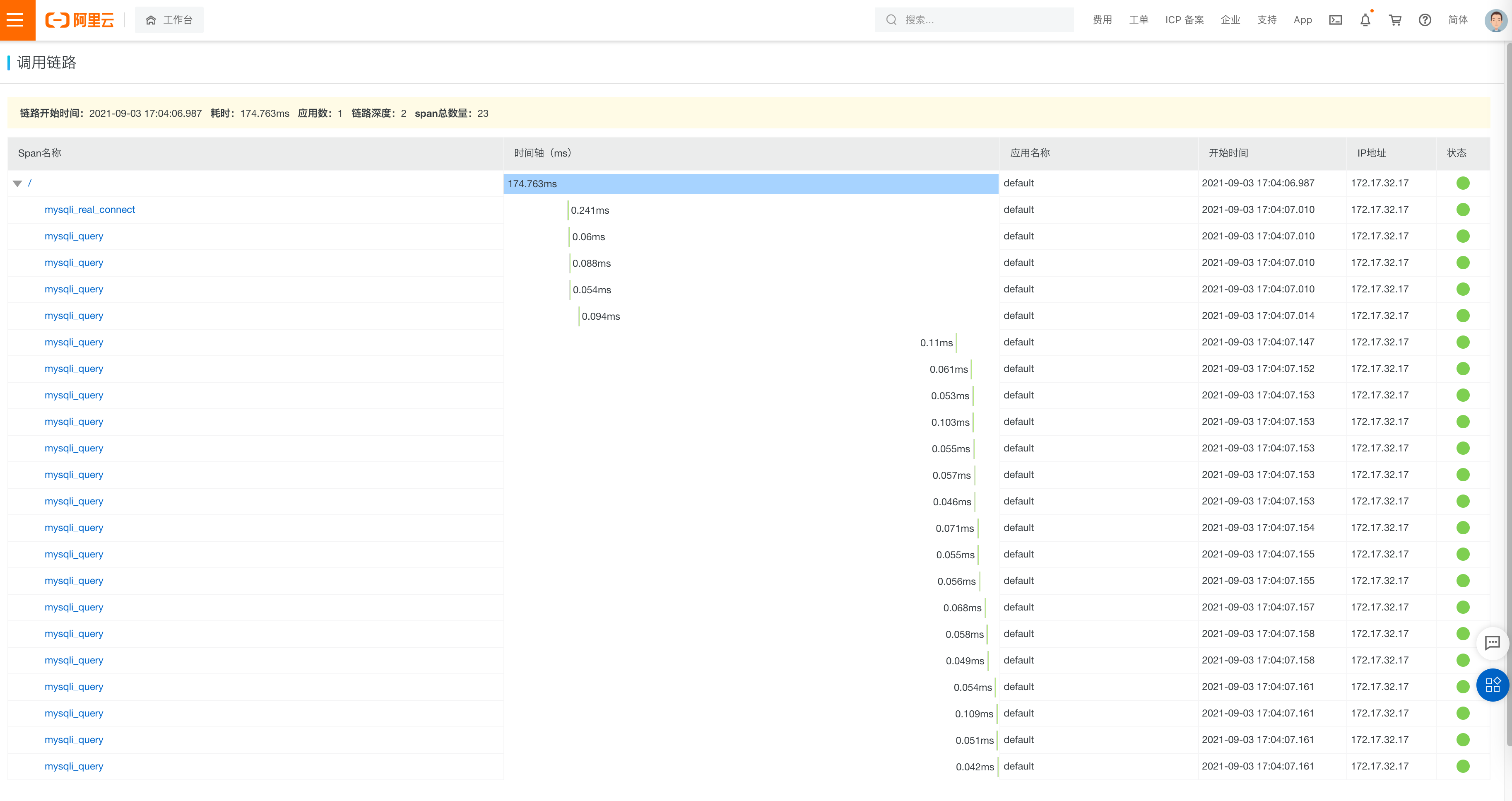Viewport: 1512px width, 801px height.
Task: Click the help question mark icon
Action: tap(1425, 20)
